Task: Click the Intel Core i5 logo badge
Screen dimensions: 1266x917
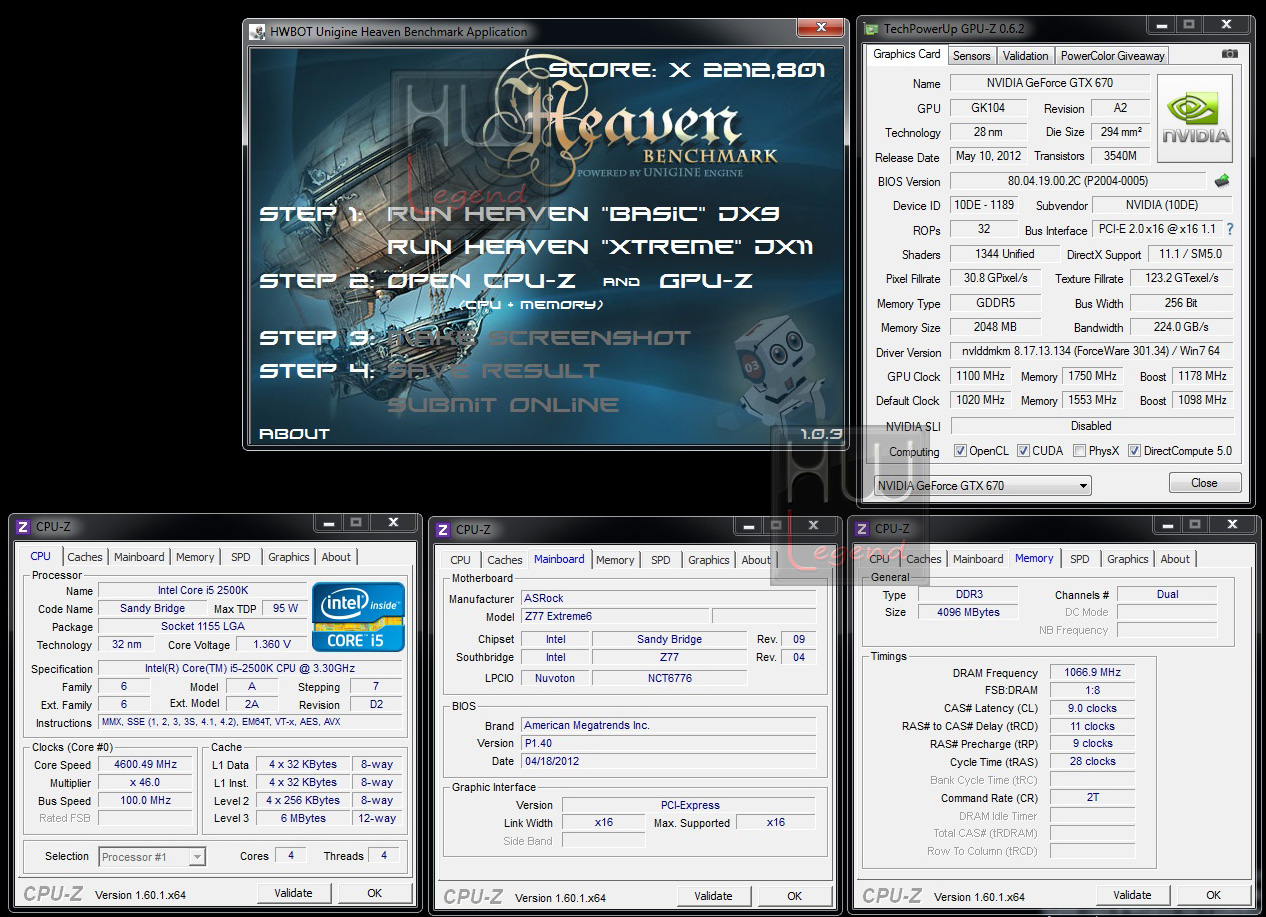Action: pyautogui.click(x=359, y=616)
